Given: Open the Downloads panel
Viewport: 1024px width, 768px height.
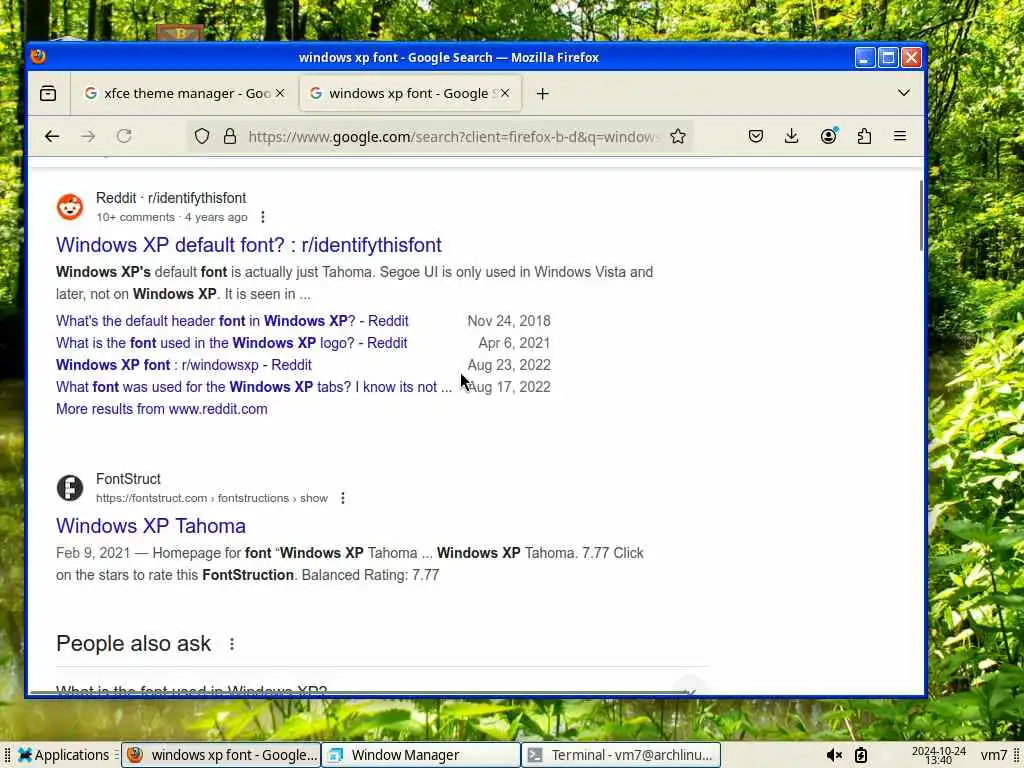Looking at the screenshot, I should (792, 136).
